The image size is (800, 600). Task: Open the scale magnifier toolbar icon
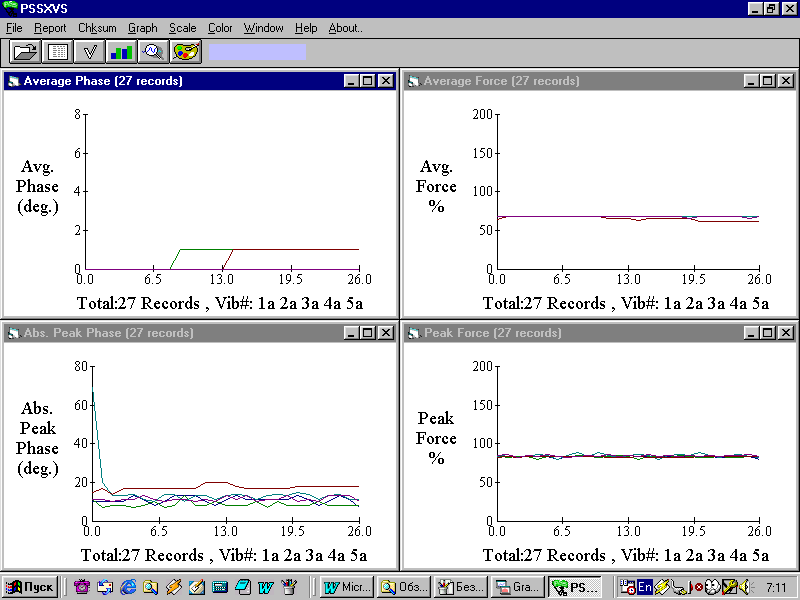coord(153,52)
